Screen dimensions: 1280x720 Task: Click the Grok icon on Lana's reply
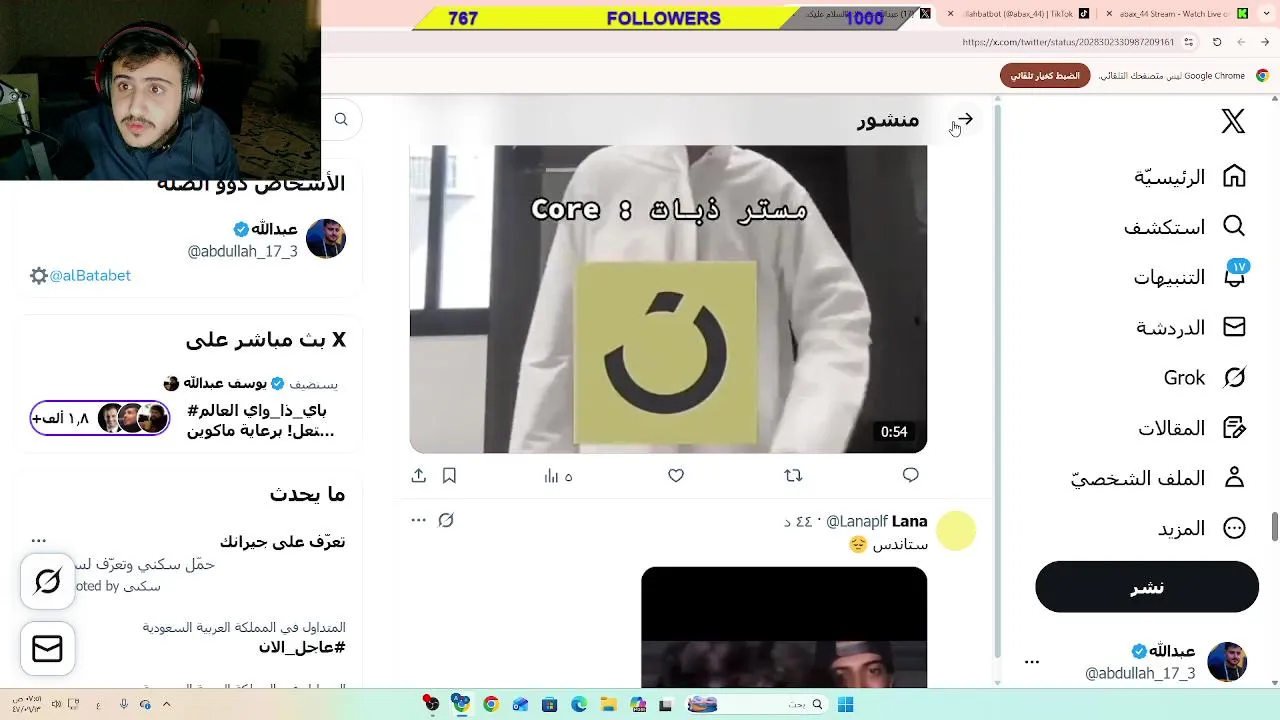[446, 520]
